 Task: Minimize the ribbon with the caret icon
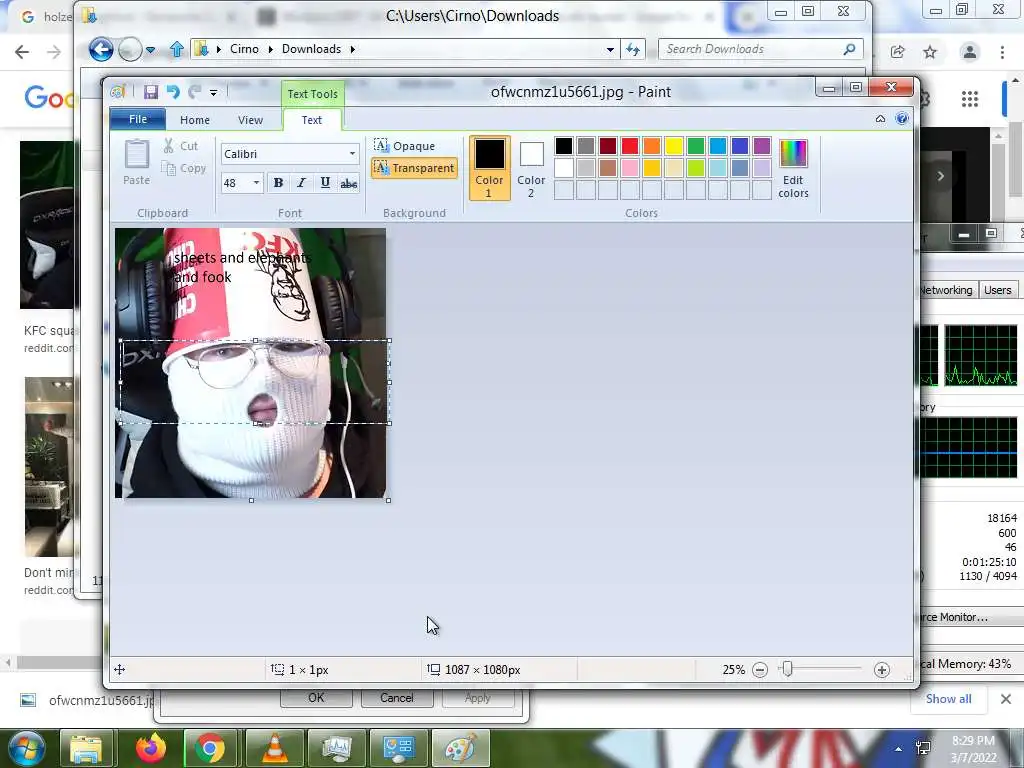click(880, 119)
